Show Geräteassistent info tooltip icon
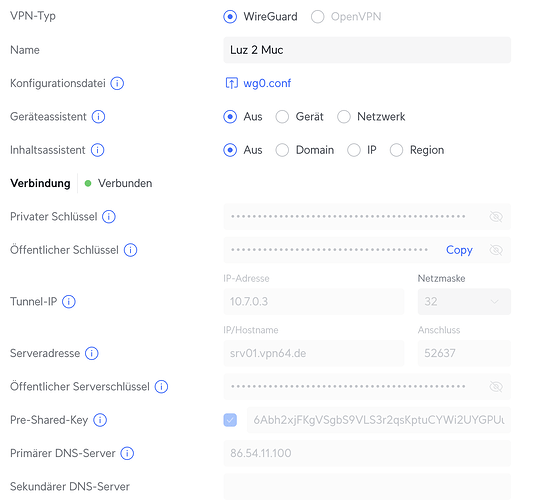This screenshot has width=546, height=500. coord(98,117)
